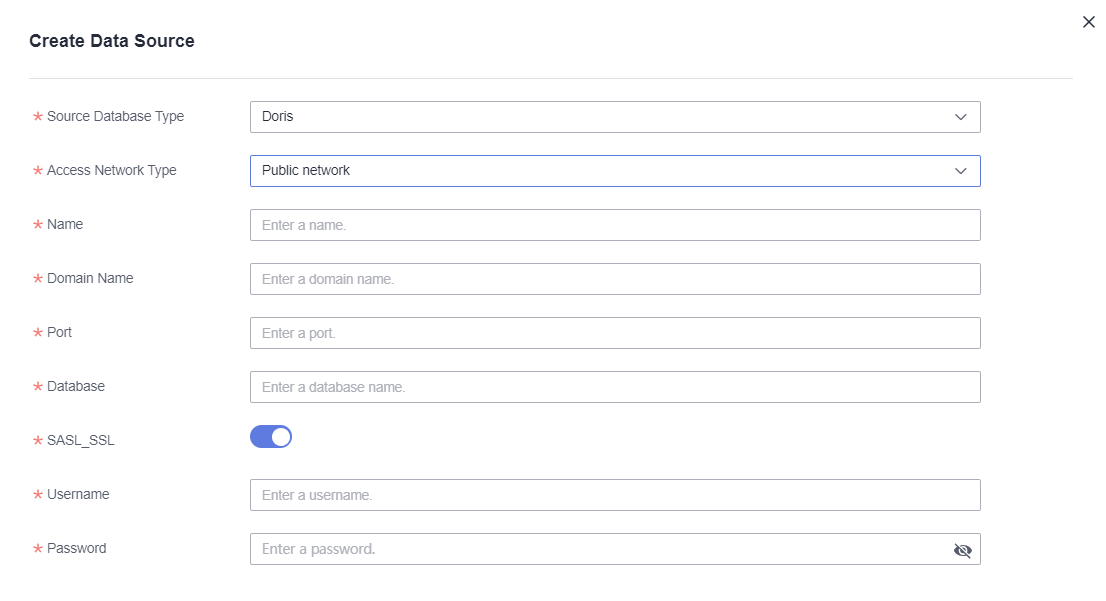
Task: Open the Source Database Type dropdown showing Doris
Action: coord(600,117)
